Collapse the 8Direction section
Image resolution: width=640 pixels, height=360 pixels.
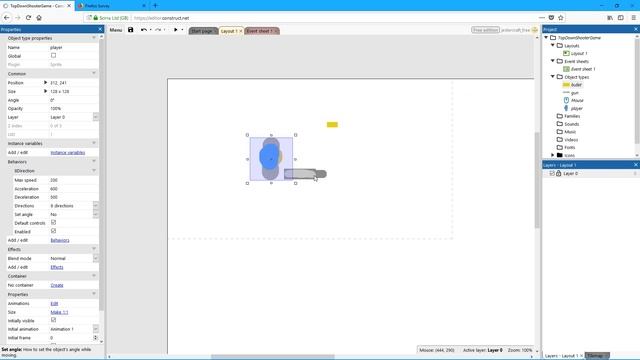pyautogui.click(x=94, y=171)
